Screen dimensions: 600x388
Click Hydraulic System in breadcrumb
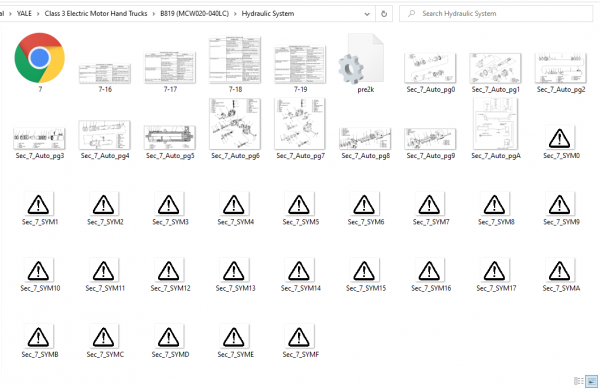(268, 13)
